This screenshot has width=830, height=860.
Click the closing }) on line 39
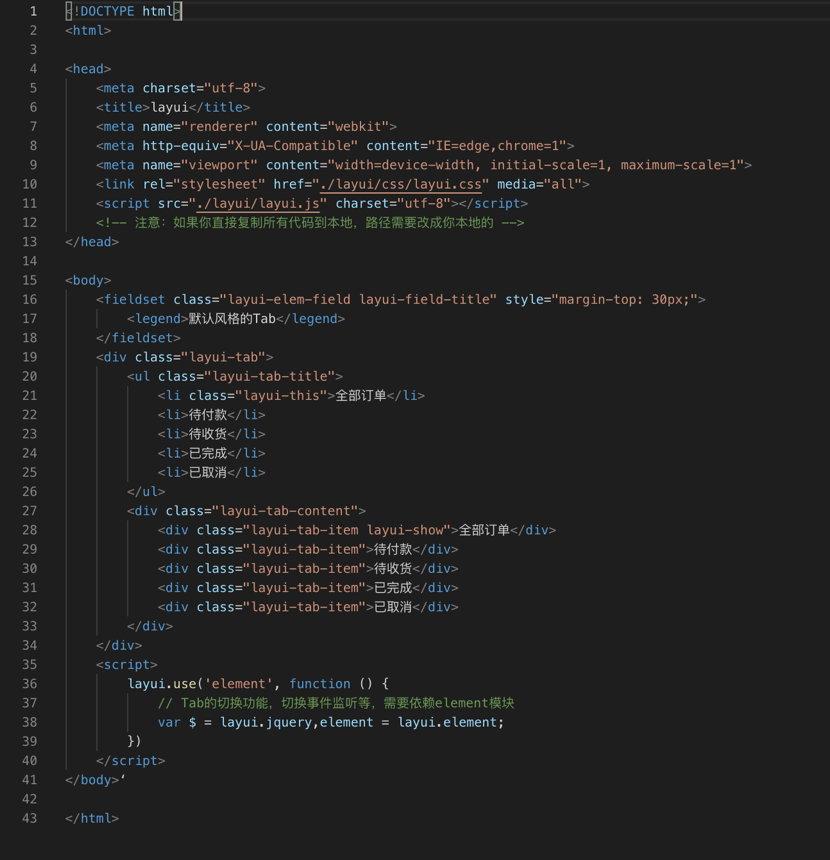tap(134, 741)
